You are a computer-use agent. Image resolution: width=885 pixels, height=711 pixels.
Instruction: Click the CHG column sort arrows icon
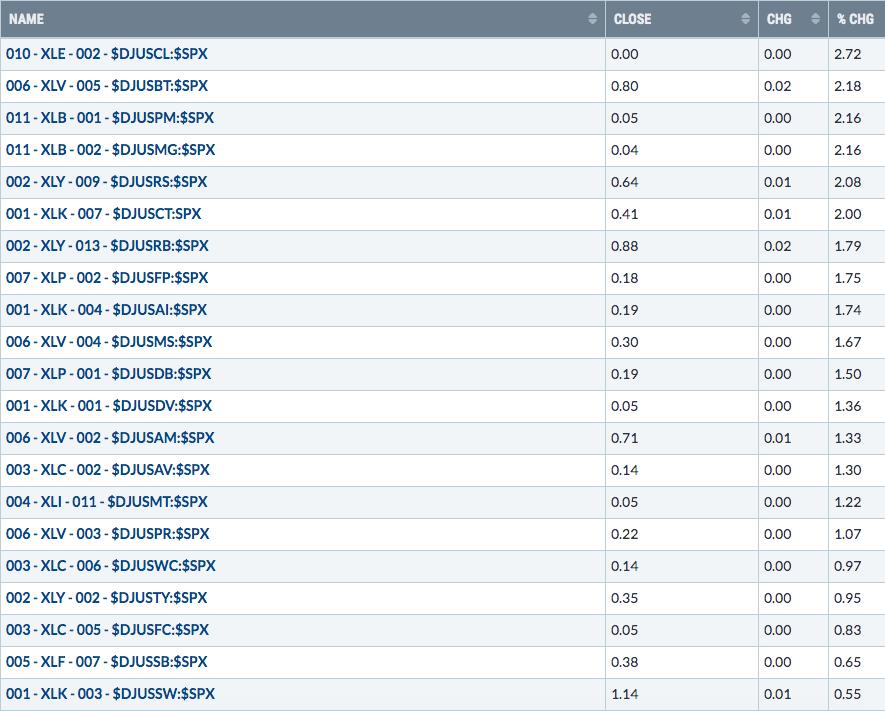815,19
